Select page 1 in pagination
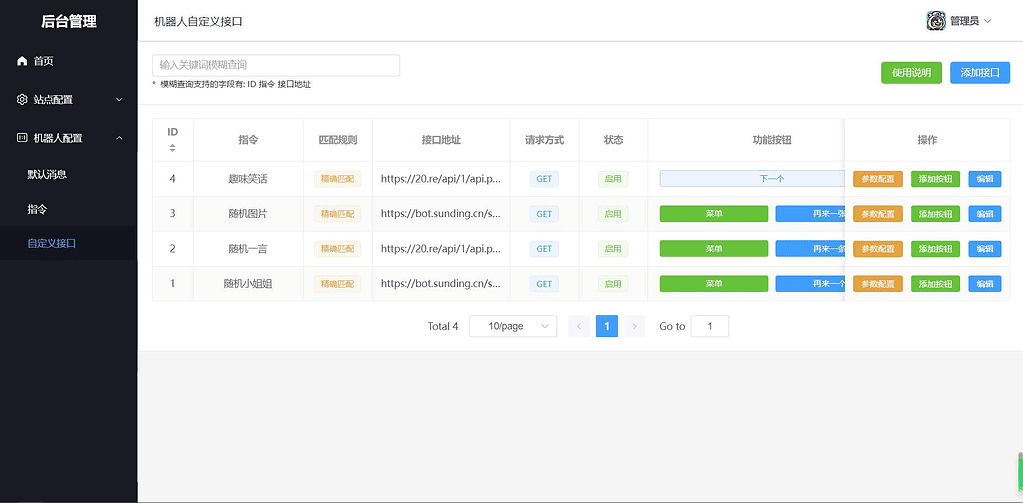1023x503 pixels. 607,326
